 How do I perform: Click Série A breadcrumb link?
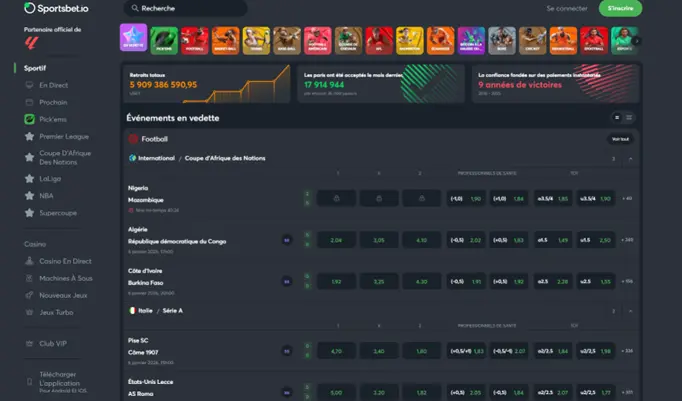[x=173, y=311]
